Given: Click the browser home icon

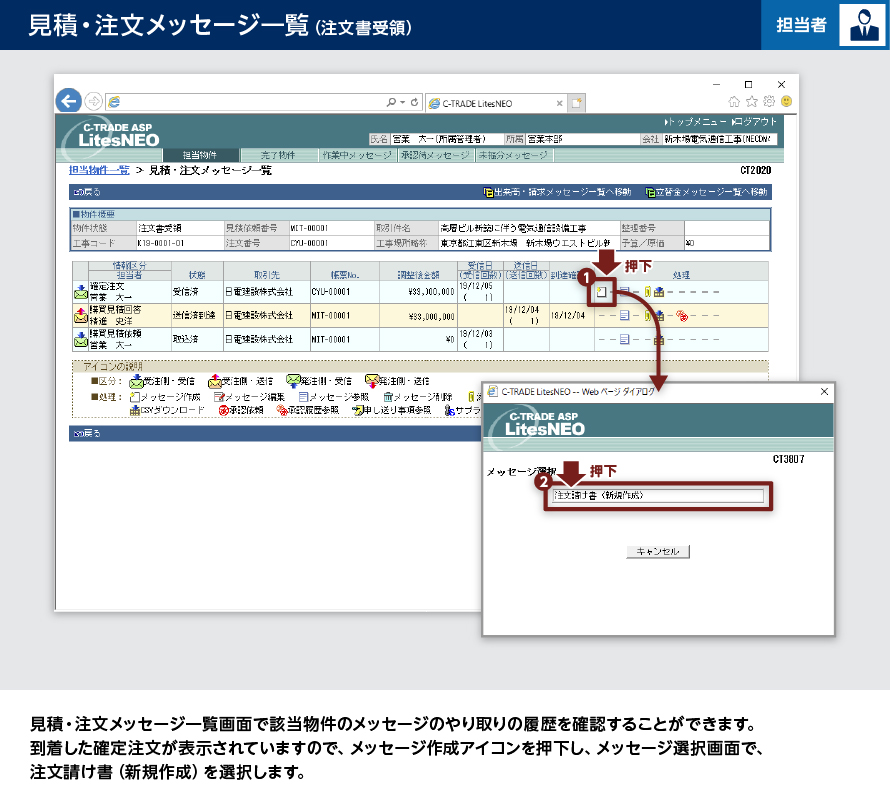Looking at the screenshot, I should 735,102.
